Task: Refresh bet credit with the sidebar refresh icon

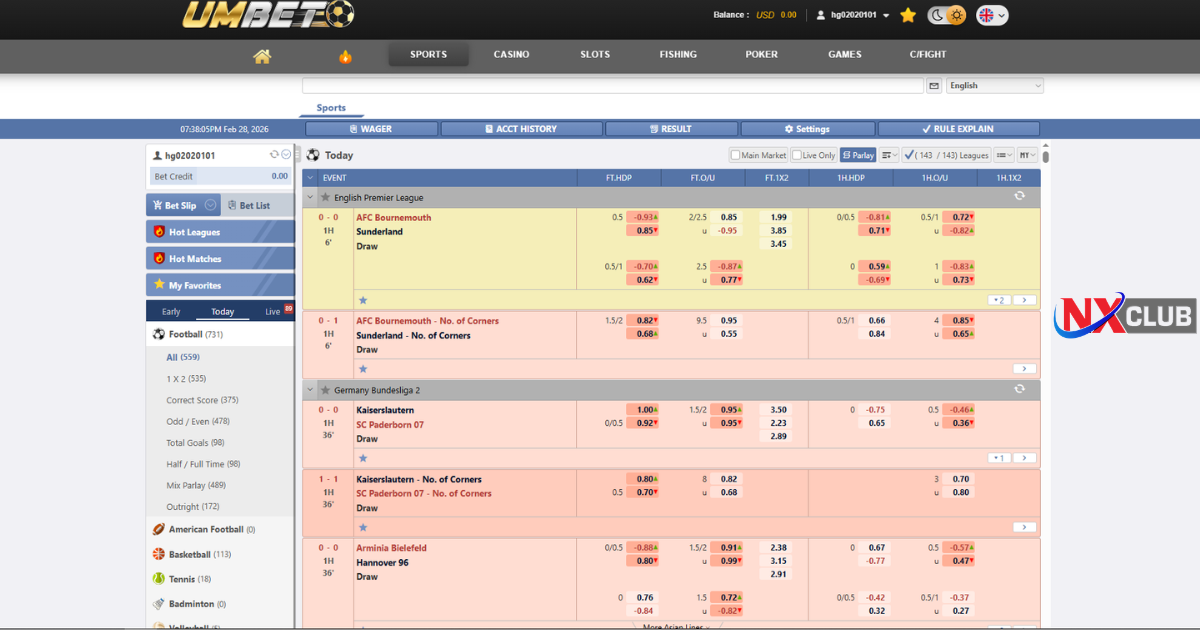Action: (x=274, y=155)
